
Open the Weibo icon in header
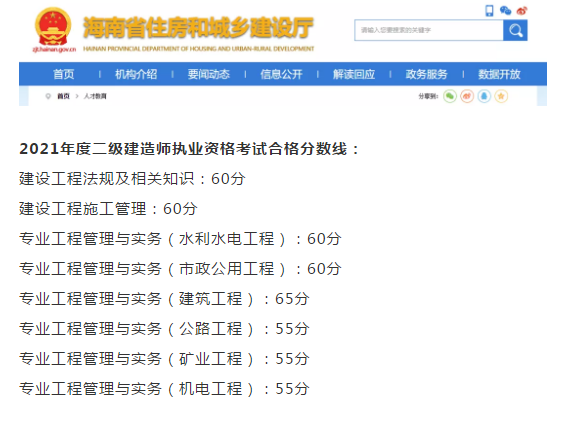click(x=522, y=11)
